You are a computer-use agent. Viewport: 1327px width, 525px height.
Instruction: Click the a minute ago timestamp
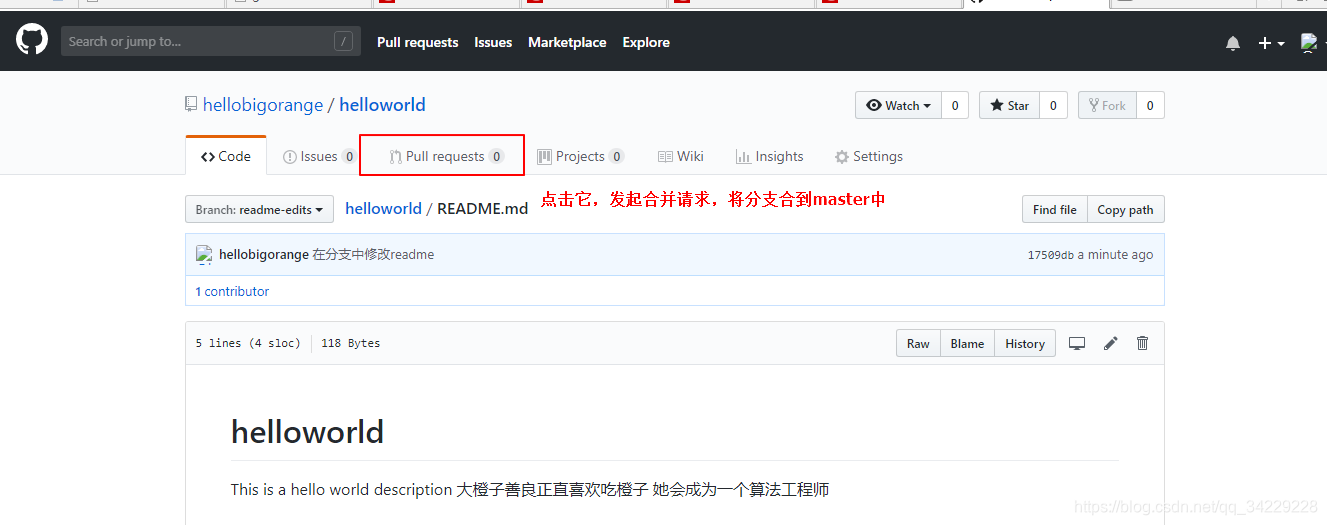click(1115, 255)
